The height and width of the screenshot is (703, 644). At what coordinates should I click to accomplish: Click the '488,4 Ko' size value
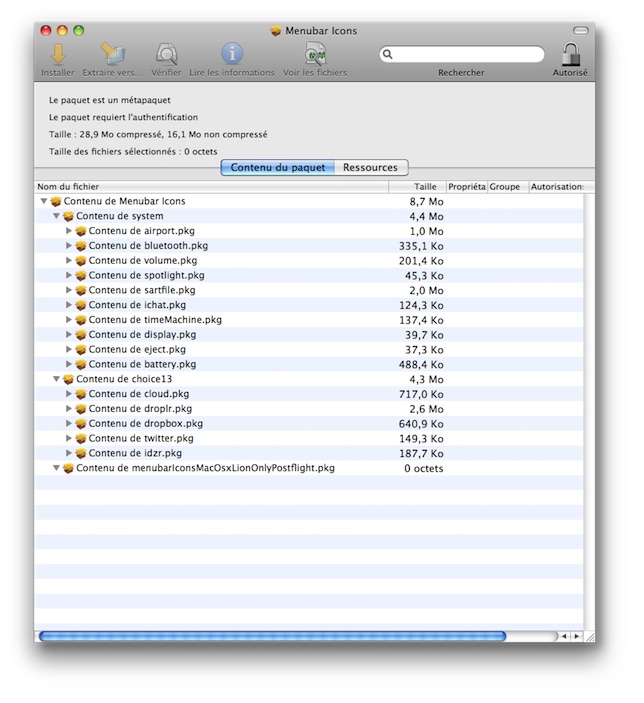(x=421, y=365)
